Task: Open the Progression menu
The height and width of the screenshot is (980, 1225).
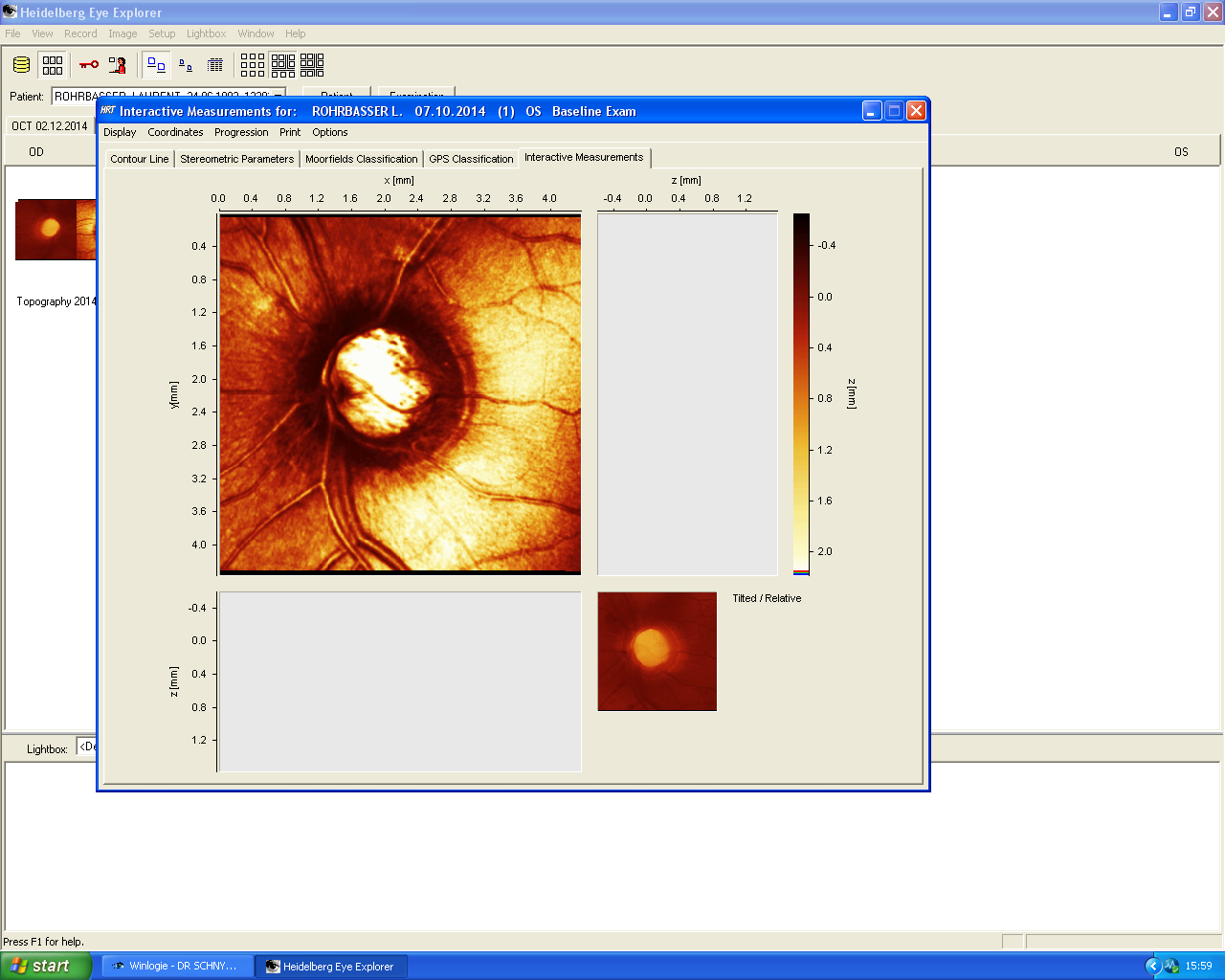Action: click(241, 132)
